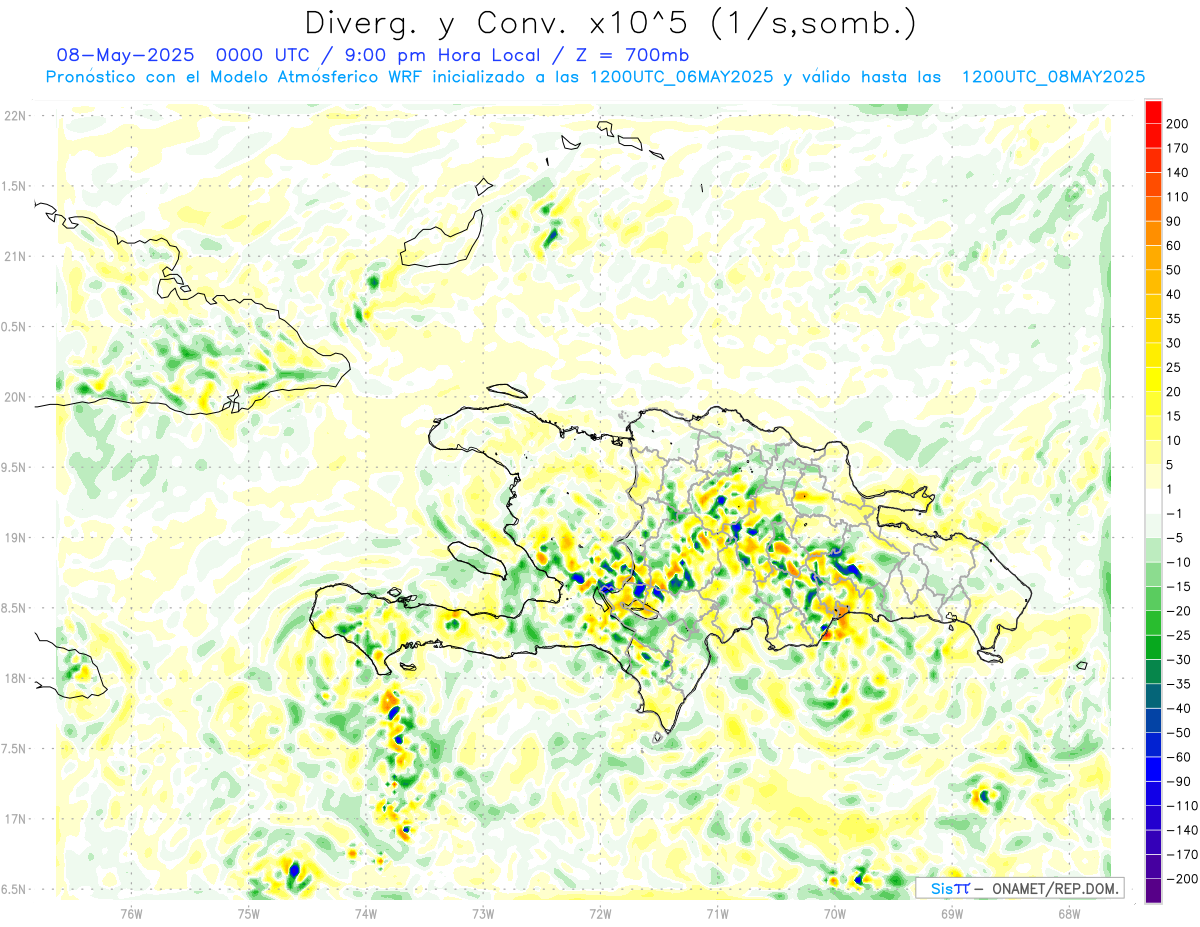Click the '75W' longitude label
Viewport: 1200px width, 927px height.
click(249, 914)
